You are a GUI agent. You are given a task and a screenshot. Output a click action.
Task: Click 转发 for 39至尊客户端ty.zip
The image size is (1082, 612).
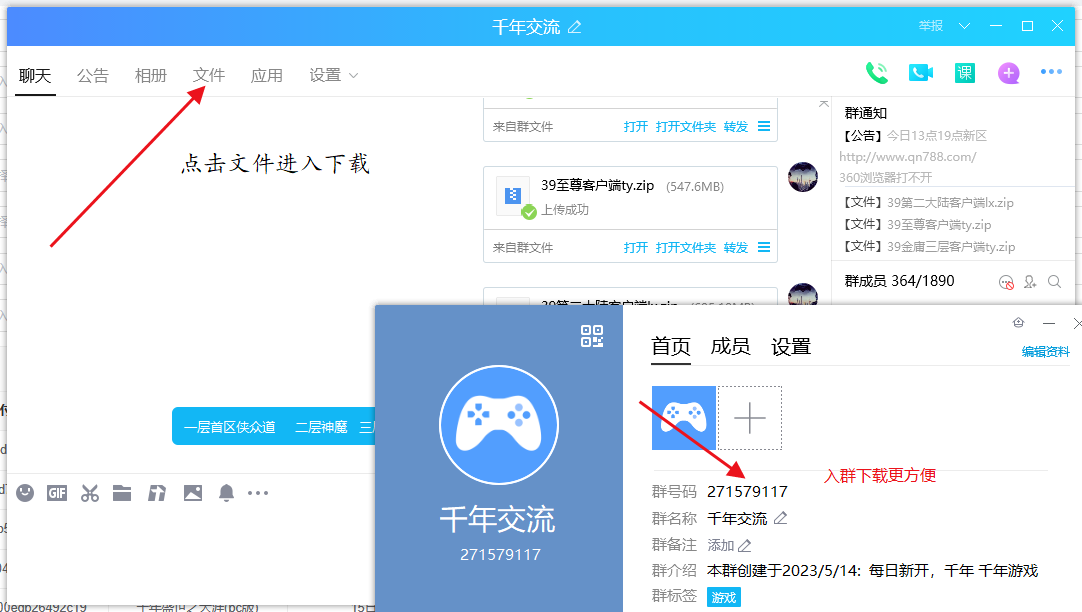[x=736, y=248]
